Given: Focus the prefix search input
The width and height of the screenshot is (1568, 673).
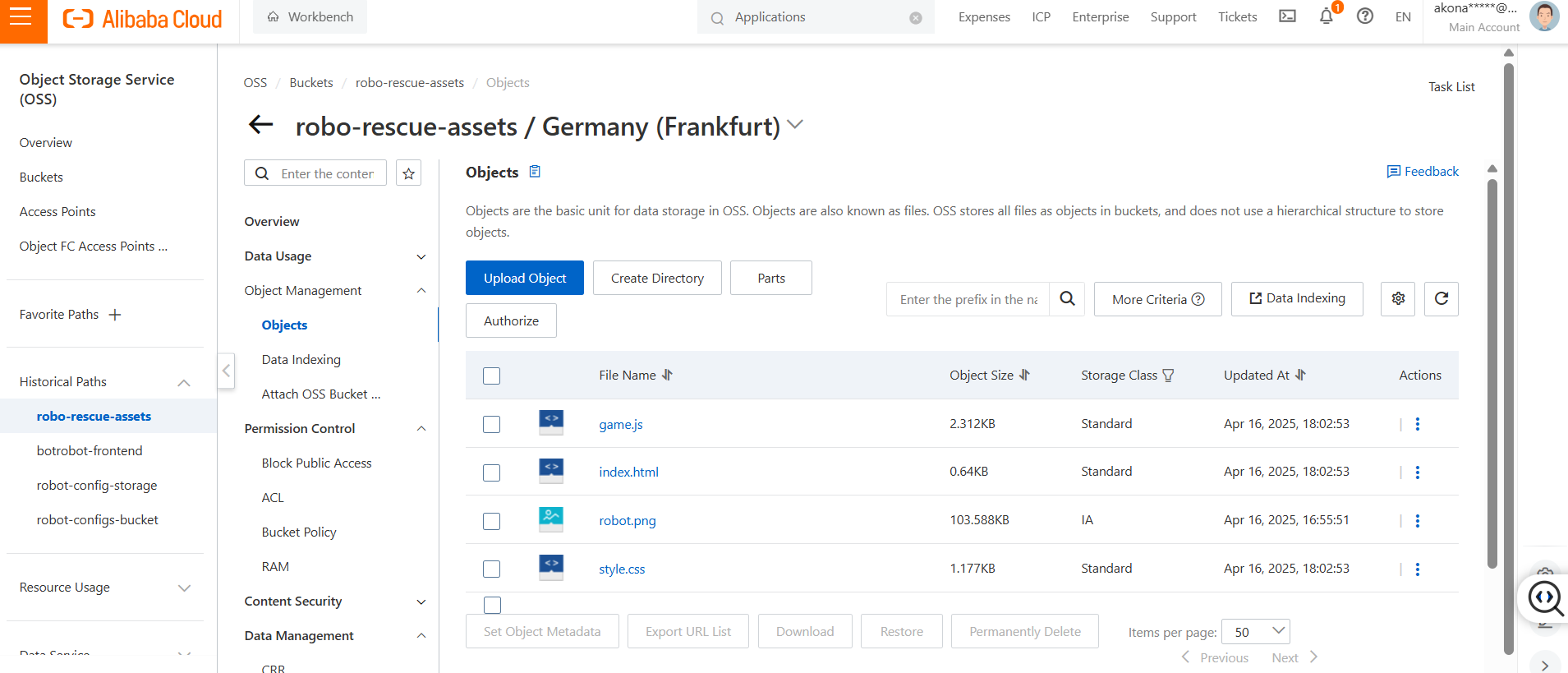Looking at the screenshot, I should [968, 299].
